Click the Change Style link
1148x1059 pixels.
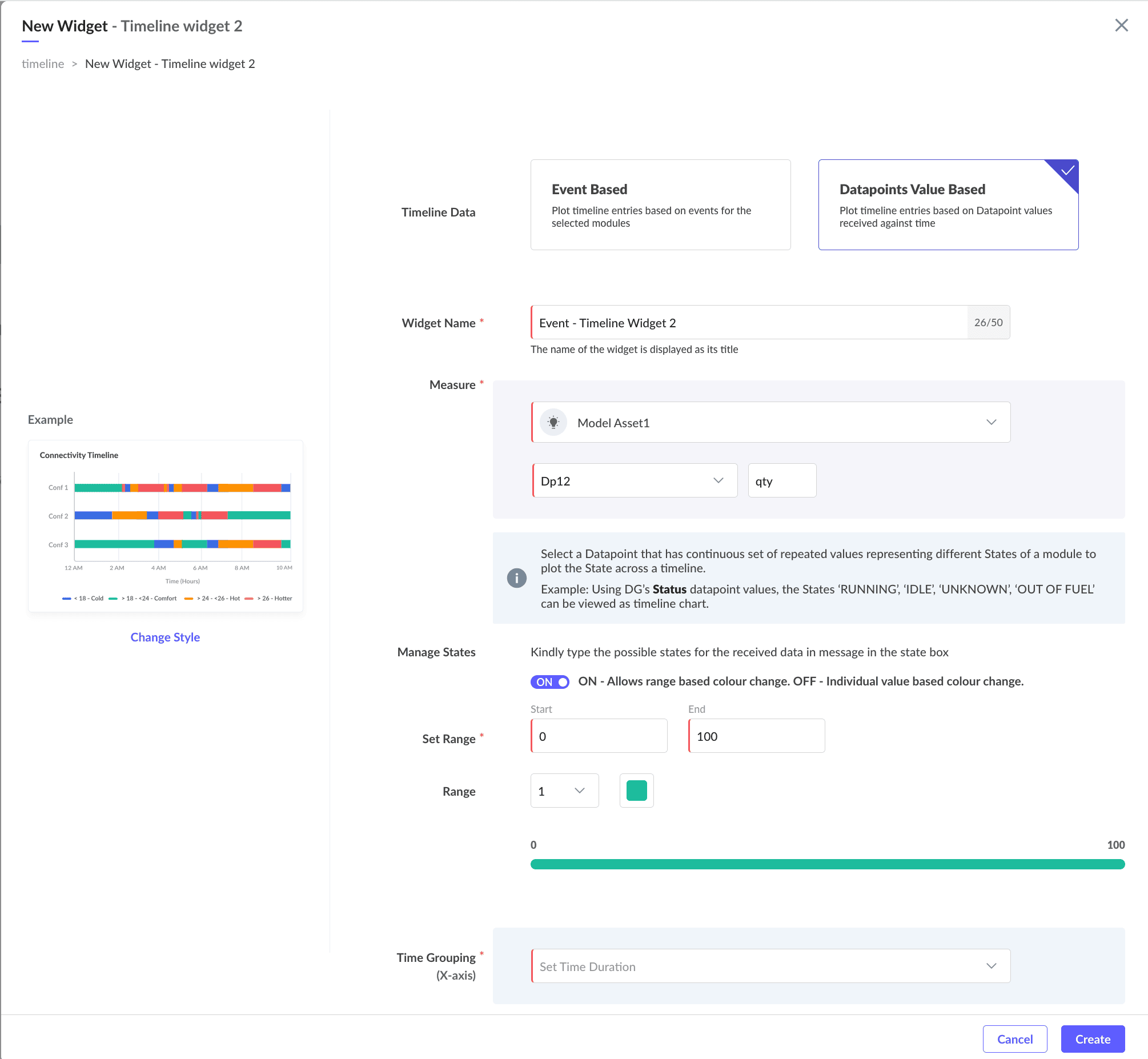tap(165, 637)
